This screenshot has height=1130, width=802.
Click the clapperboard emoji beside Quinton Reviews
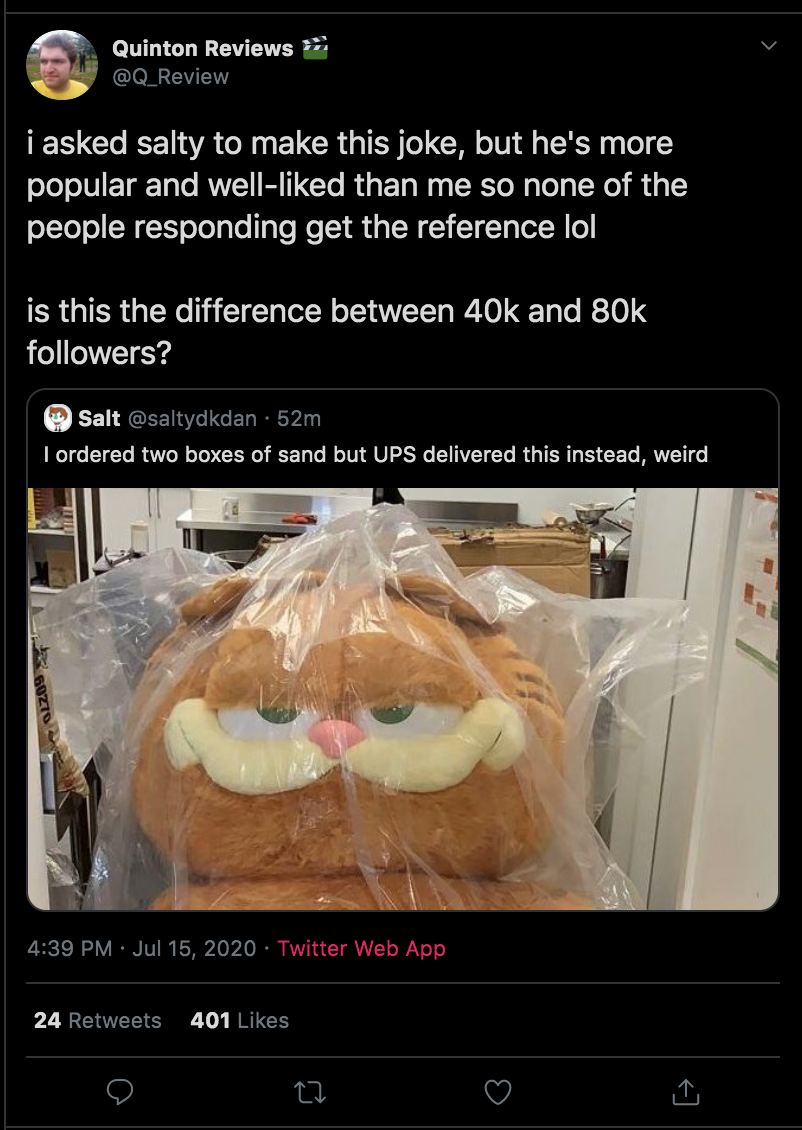click(x=315, y=48)
